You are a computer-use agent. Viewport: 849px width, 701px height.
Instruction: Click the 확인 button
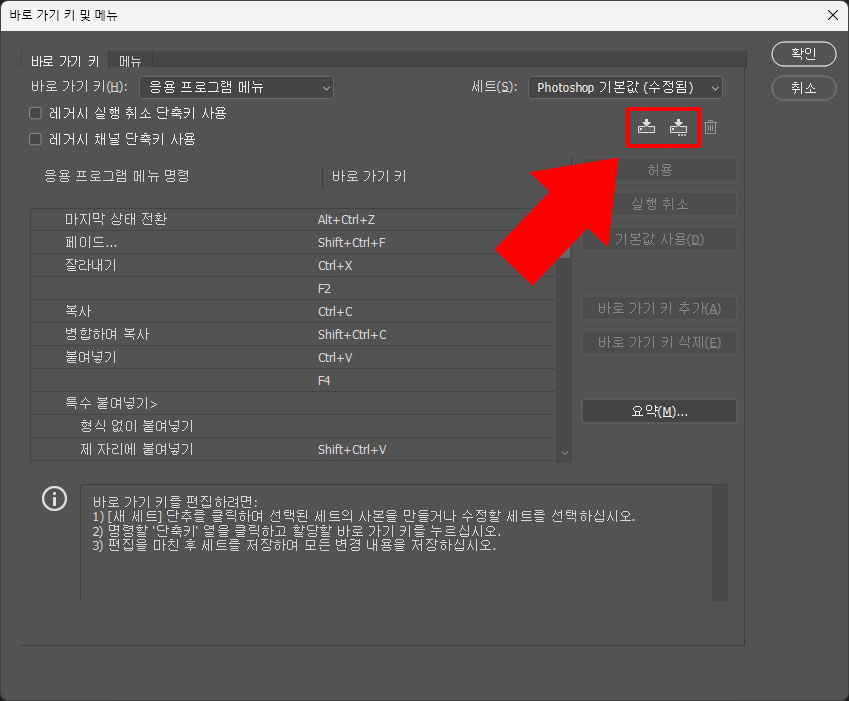click(x=803, y=54)
